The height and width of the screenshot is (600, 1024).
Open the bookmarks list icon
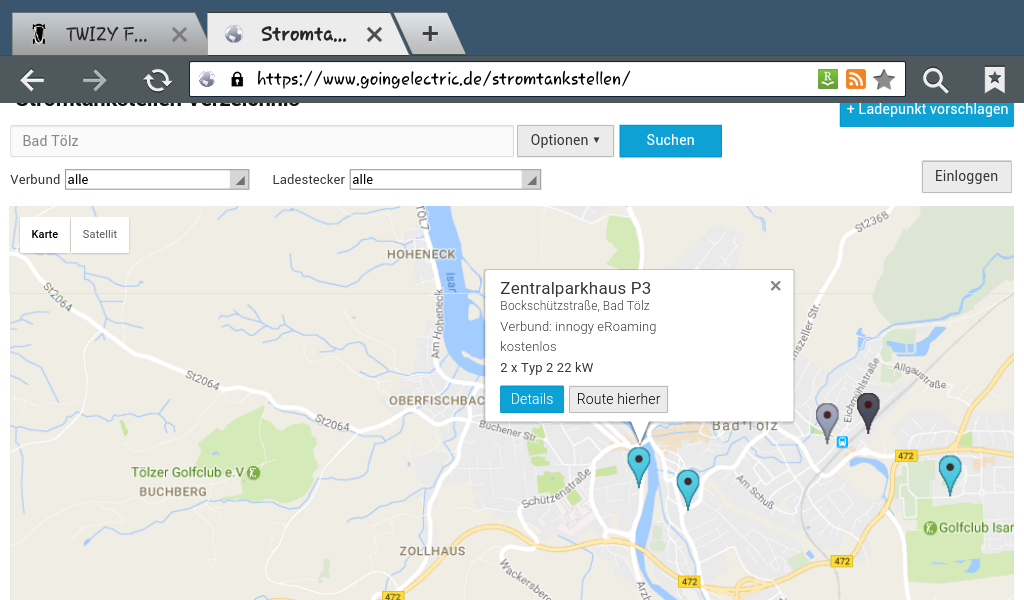click(994, 80)
